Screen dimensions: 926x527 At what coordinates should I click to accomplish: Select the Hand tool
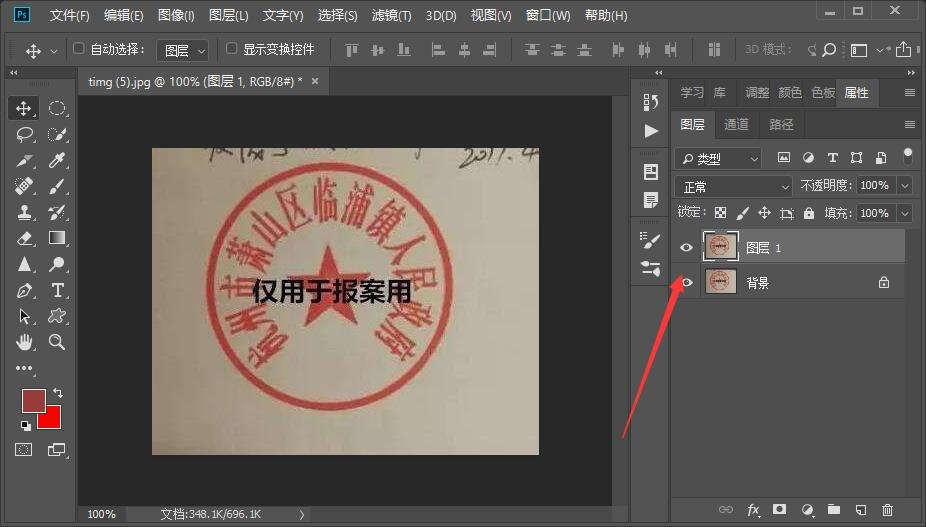click(x=24, y=342)
